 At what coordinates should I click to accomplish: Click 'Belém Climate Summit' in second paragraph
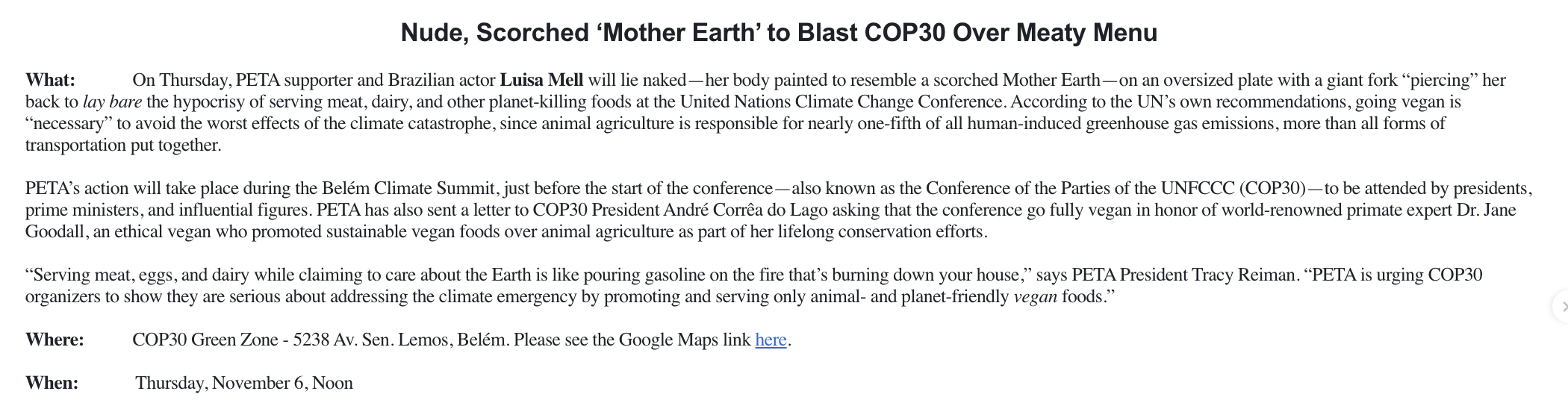tap(408, 189)
